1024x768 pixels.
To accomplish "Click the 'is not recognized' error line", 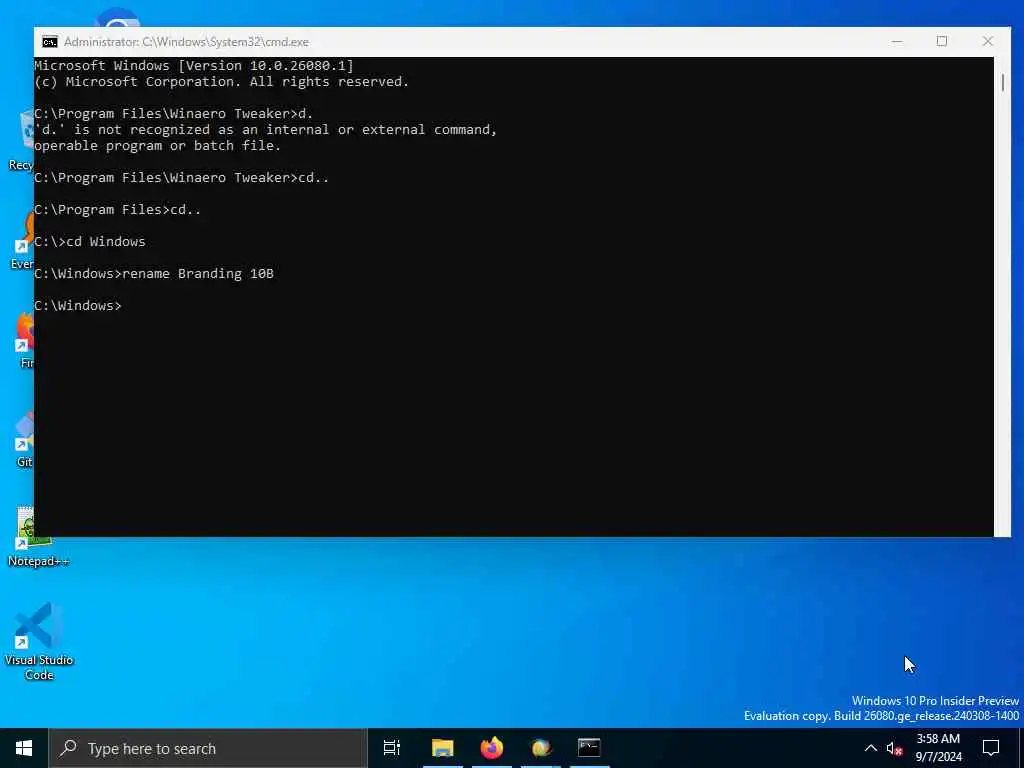I will [266, 130].
